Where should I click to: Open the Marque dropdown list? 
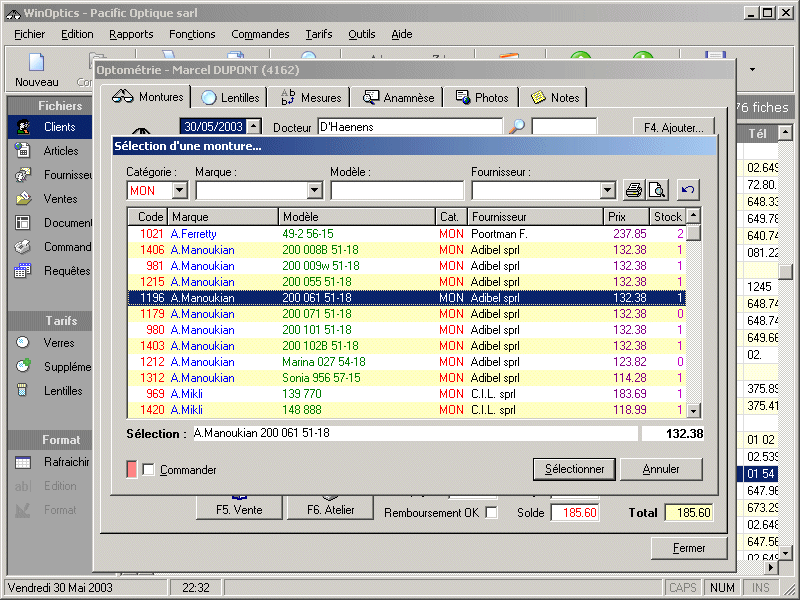pos(314,190)
